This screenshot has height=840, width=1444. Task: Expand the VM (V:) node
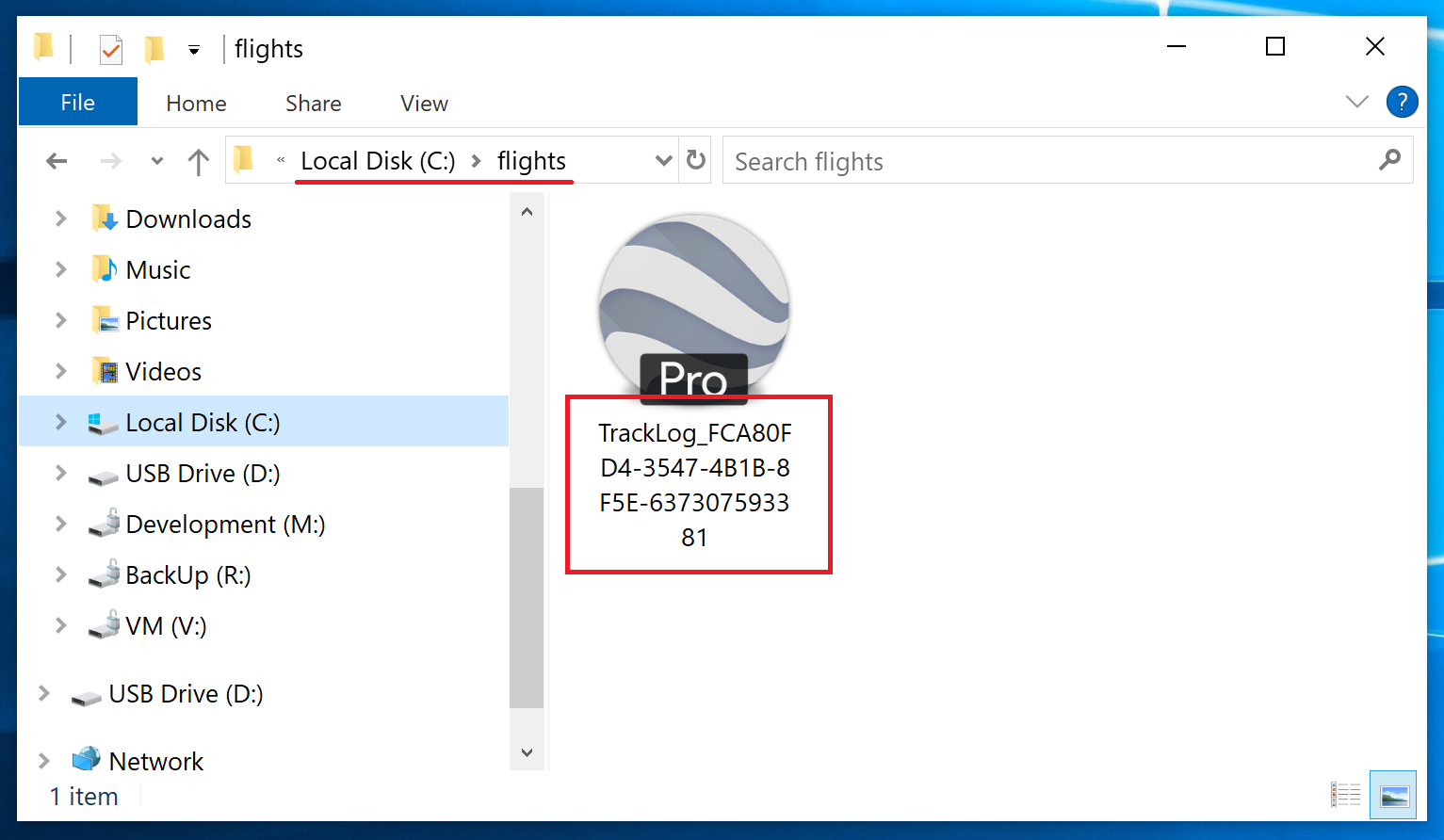(x=61, y=625)
